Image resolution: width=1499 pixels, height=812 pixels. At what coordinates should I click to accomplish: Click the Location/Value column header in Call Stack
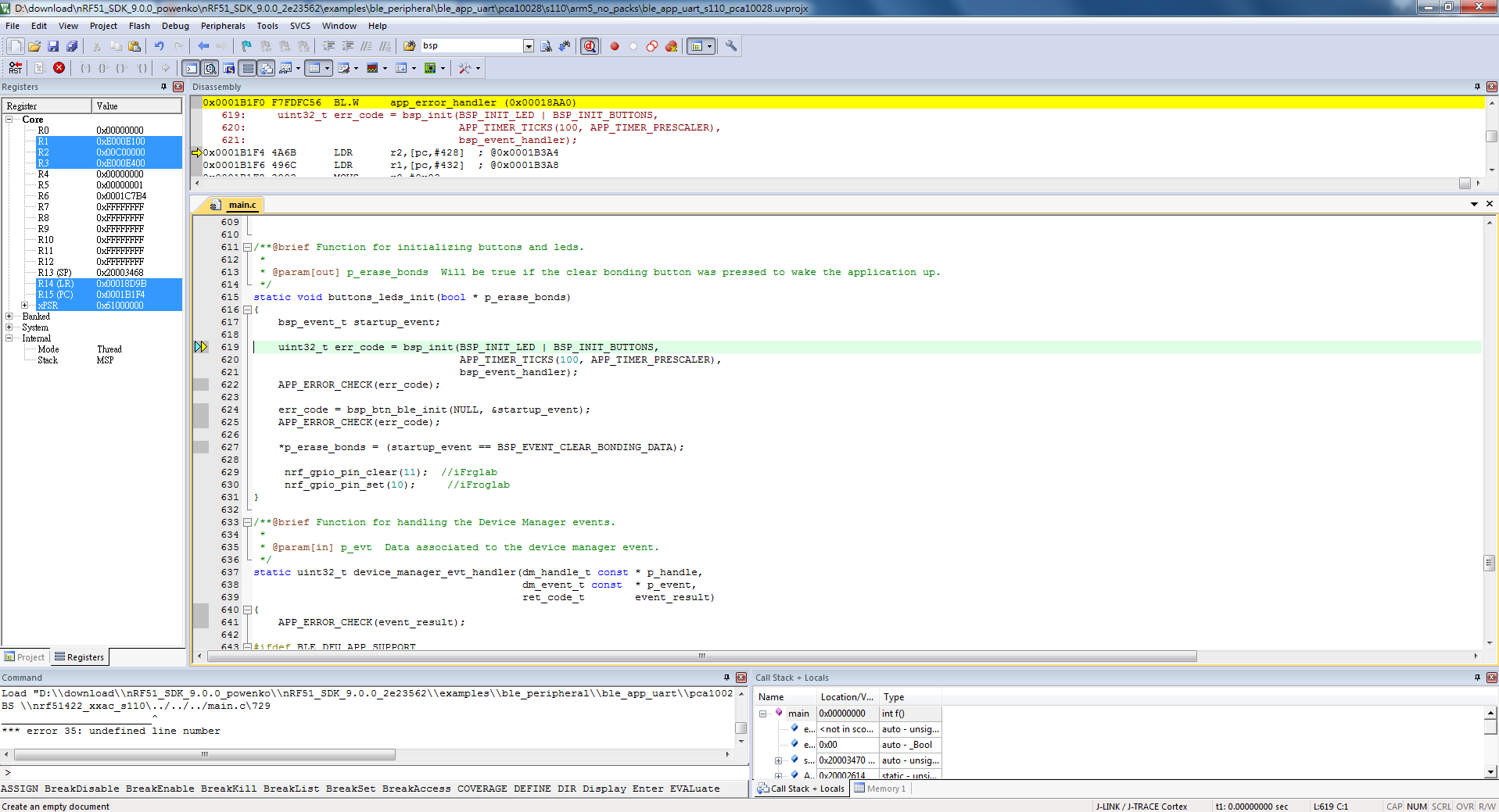(x=848, y=697)
